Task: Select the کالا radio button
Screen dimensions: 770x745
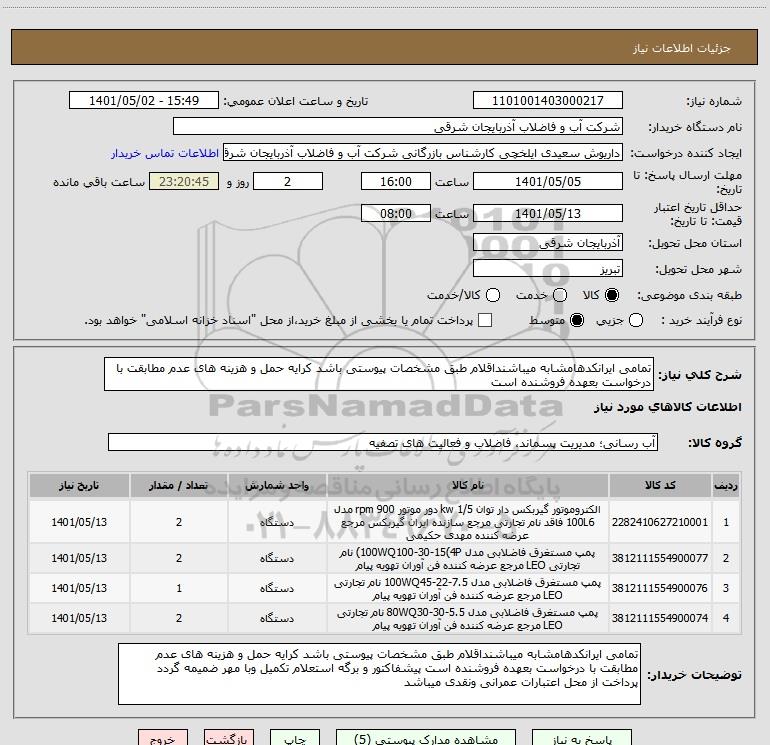Action: [612, 295]
